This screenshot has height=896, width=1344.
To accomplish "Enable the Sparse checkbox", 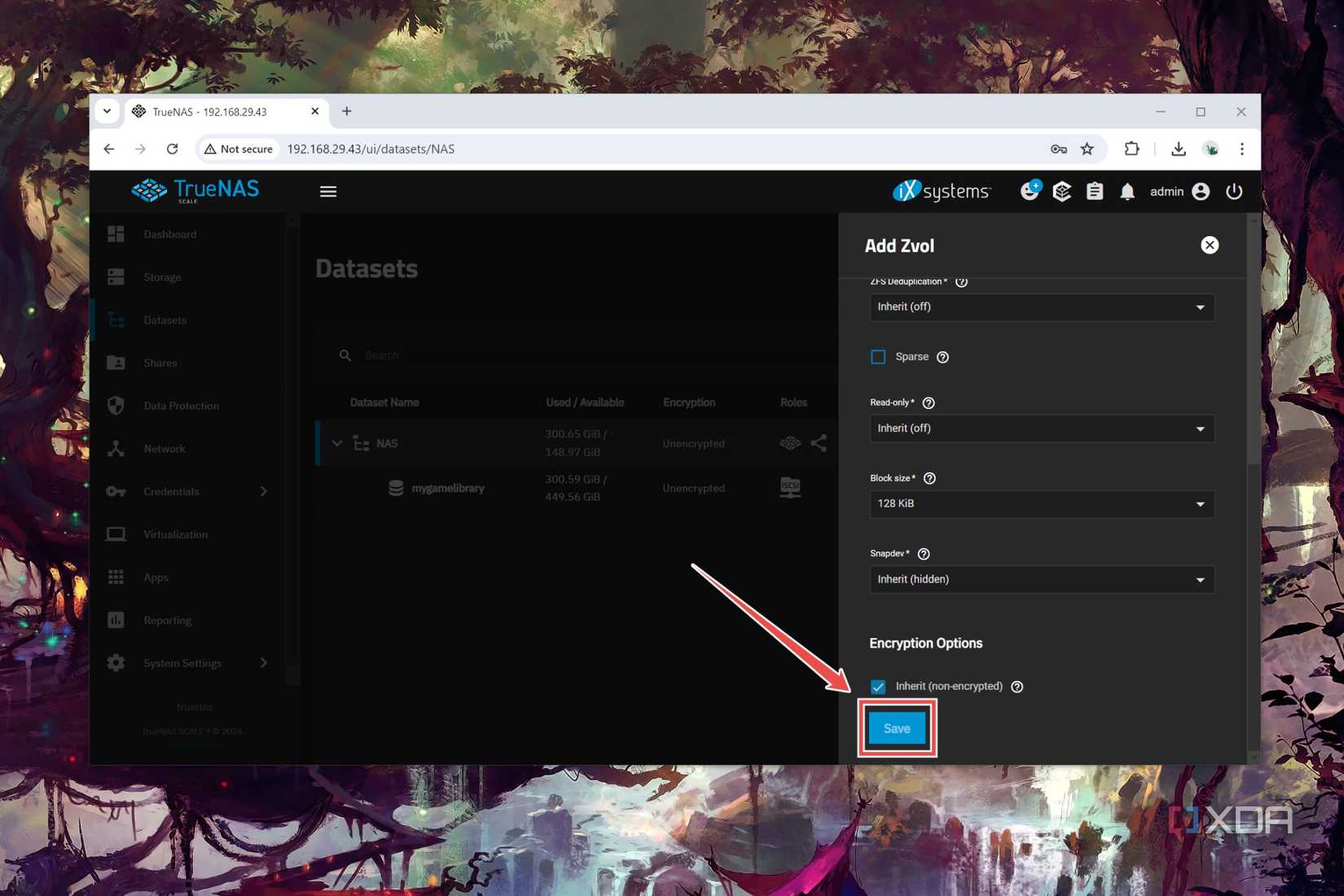I will click(x=878, y=357).
